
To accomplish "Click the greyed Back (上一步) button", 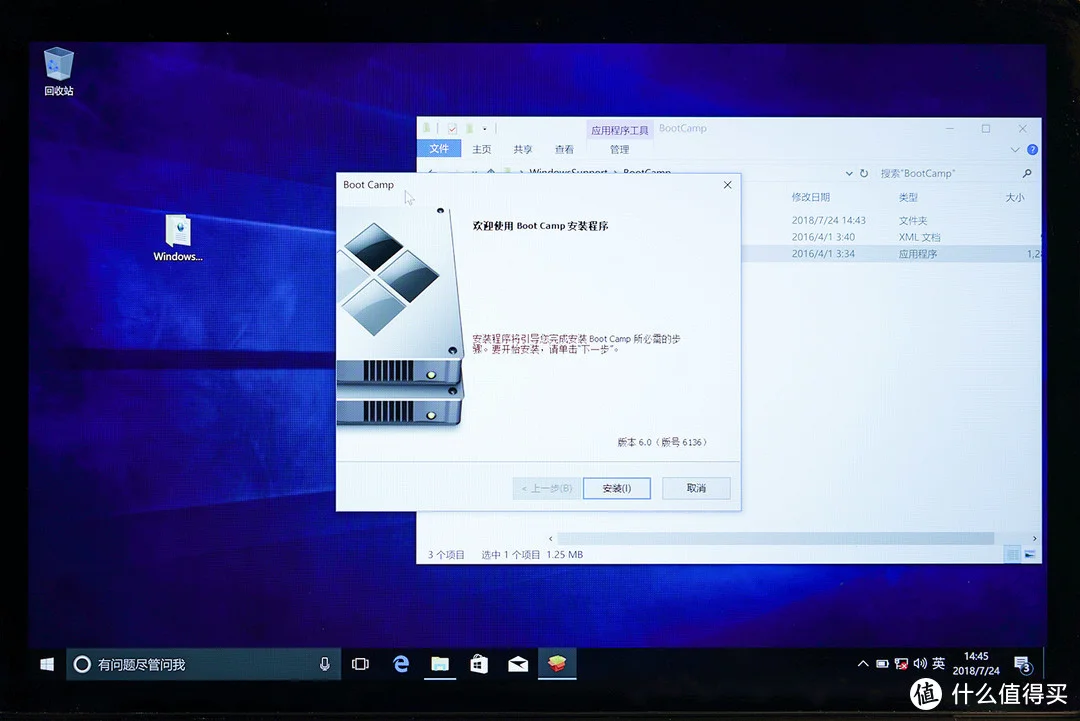I will click(546, 488).
